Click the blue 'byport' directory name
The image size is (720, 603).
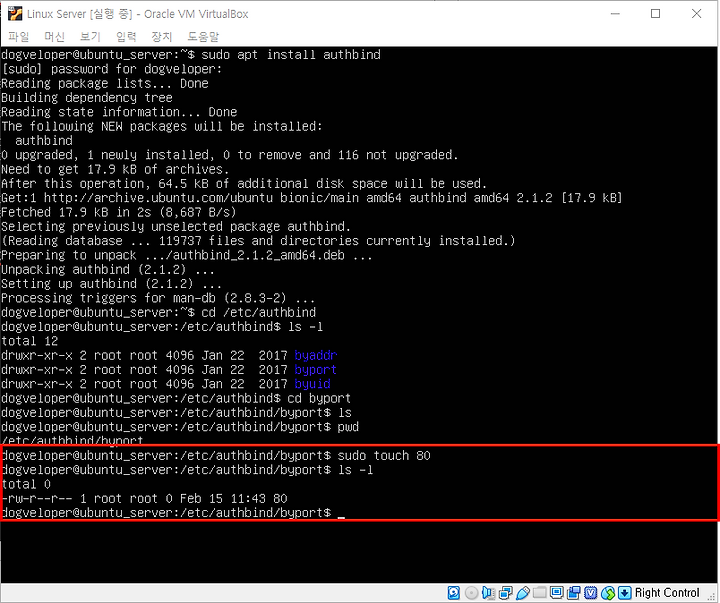coord(315,370)
